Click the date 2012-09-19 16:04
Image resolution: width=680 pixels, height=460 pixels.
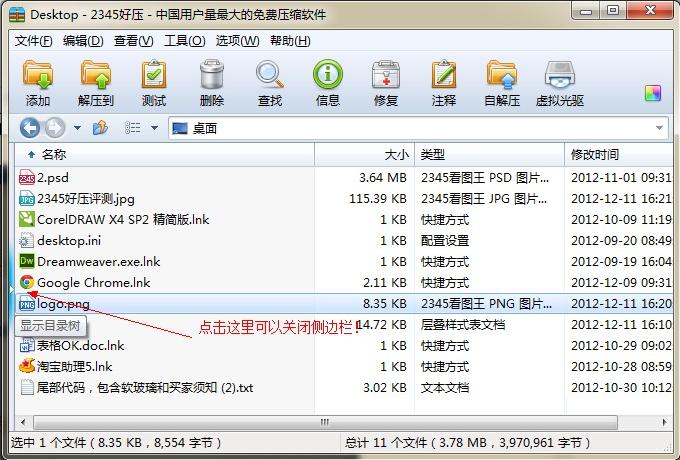click(x=621, y=262)
